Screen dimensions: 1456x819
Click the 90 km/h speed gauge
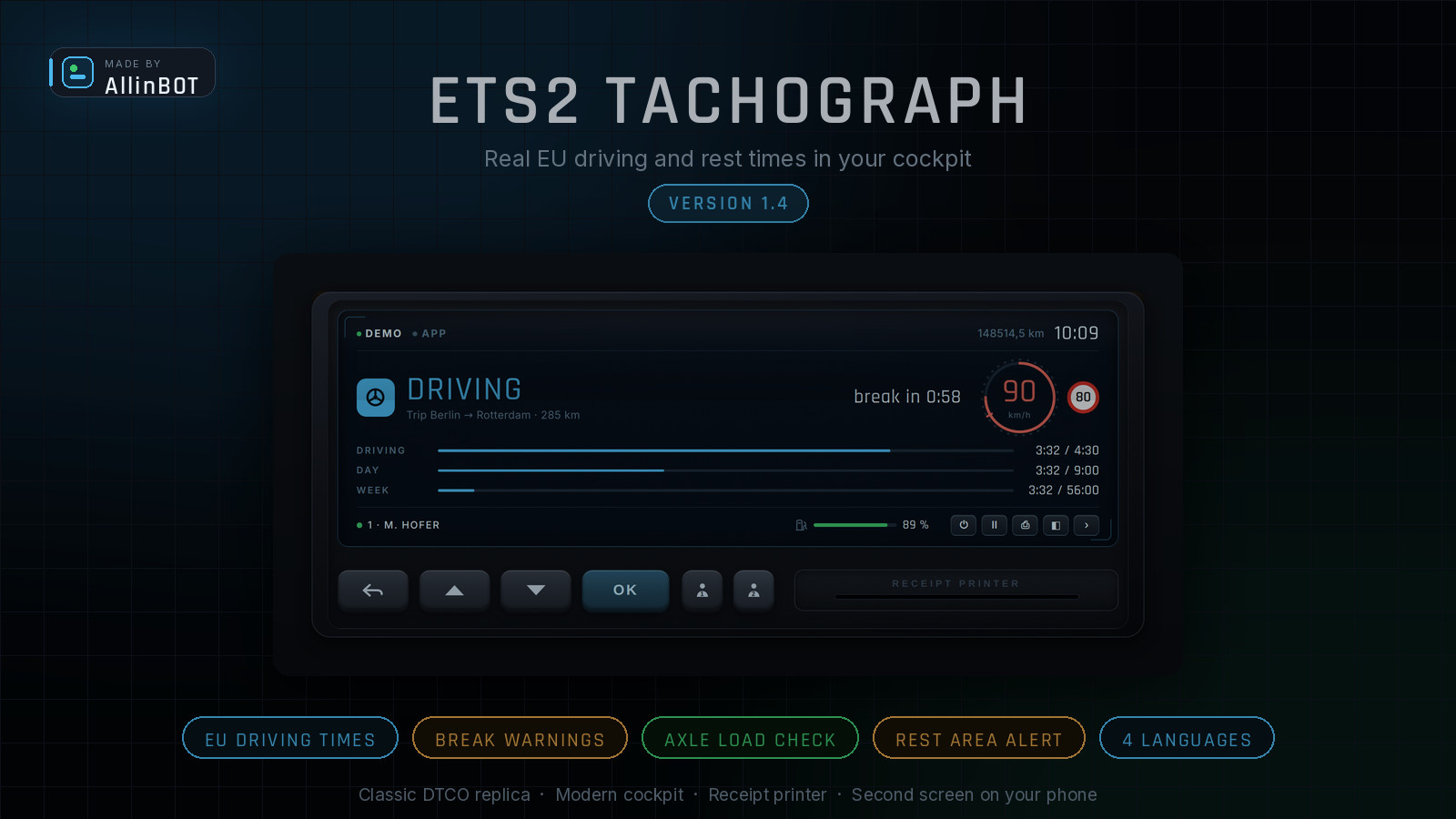pyautogui.click(x=1019, y=397)
